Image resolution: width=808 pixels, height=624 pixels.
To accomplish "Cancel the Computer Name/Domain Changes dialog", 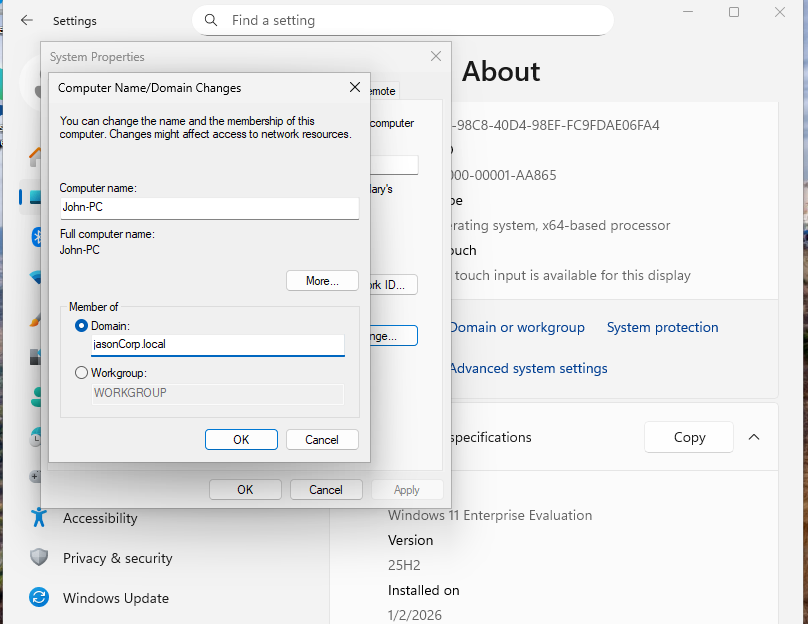I will point(322,440).
